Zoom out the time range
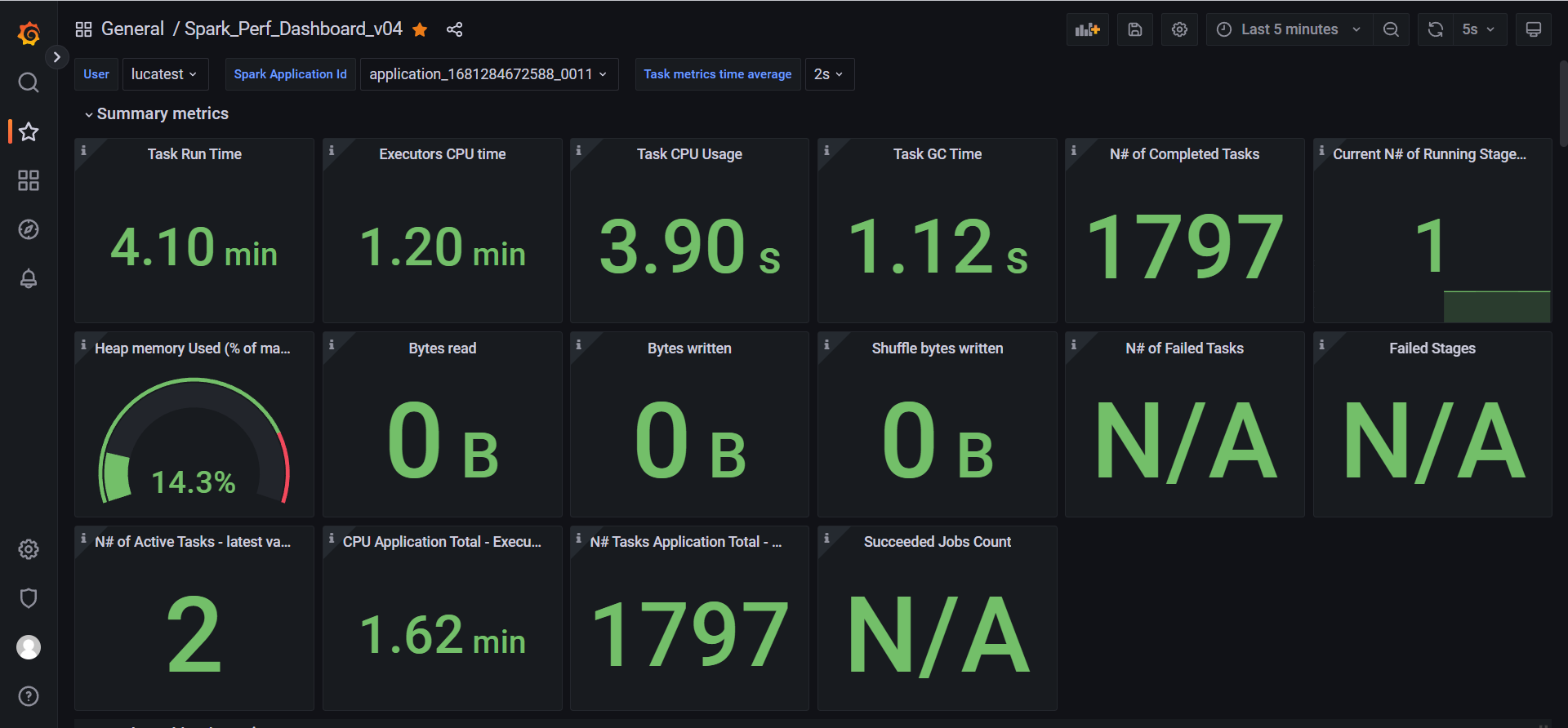1568x728 pixels. [1391, 29]
